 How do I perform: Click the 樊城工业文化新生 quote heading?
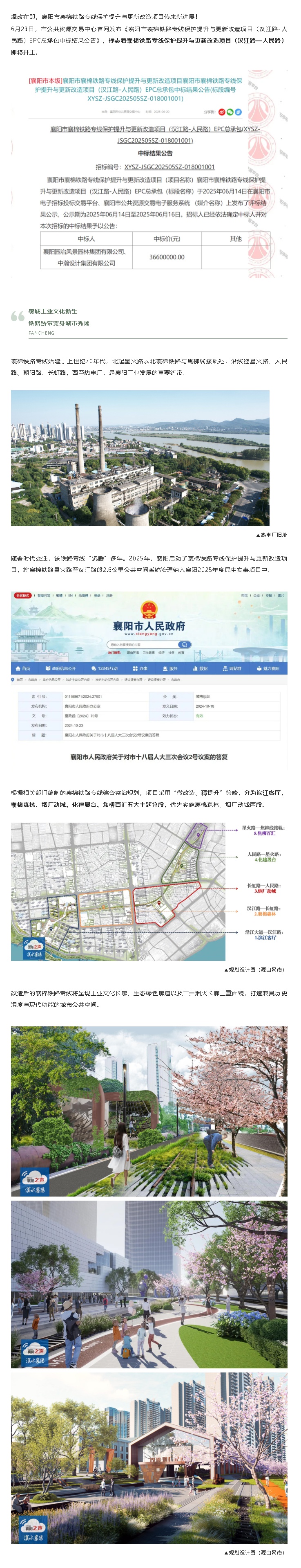53,312
